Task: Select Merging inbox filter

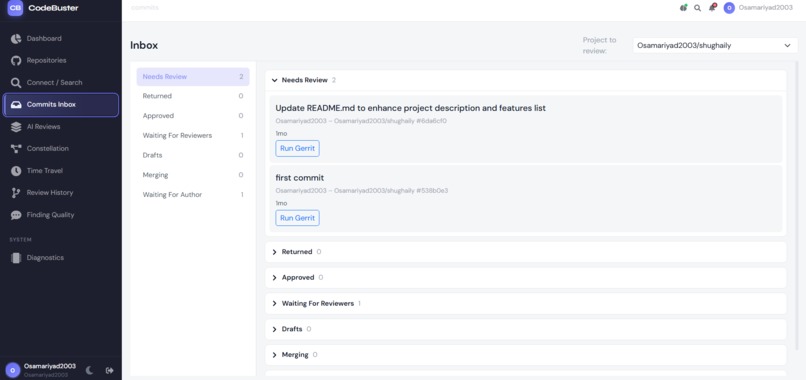Action: point(193,175)
